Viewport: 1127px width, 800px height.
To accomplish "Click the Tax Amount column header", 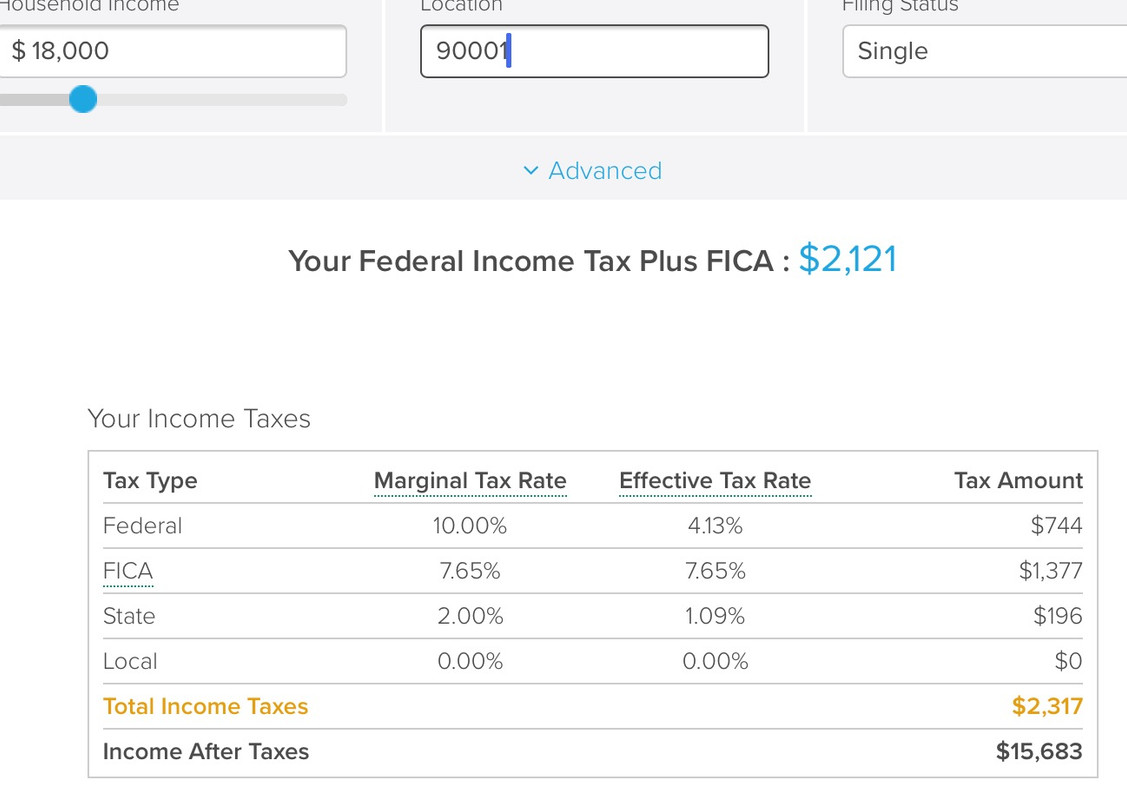I will (1018, 481).
